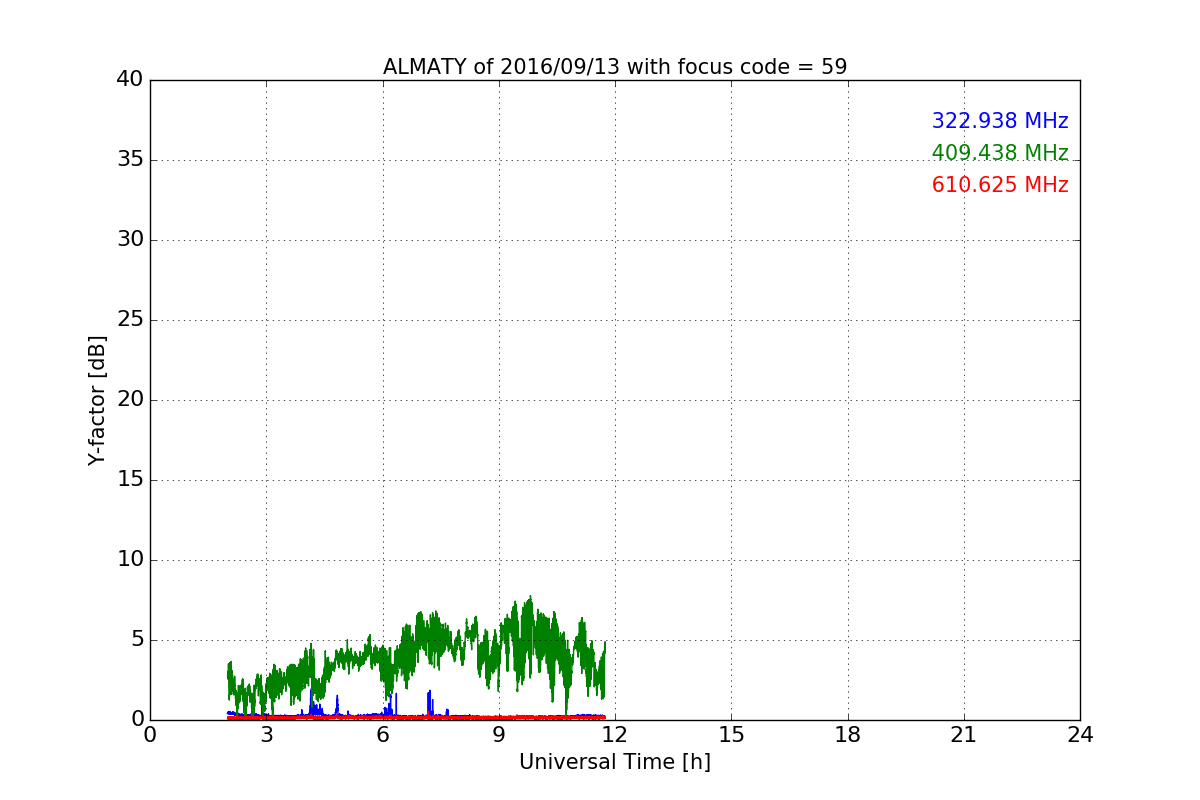1200x800 pixels.
Task: Click the Y-factor [dB] axis label
Action: coord(97,400)
